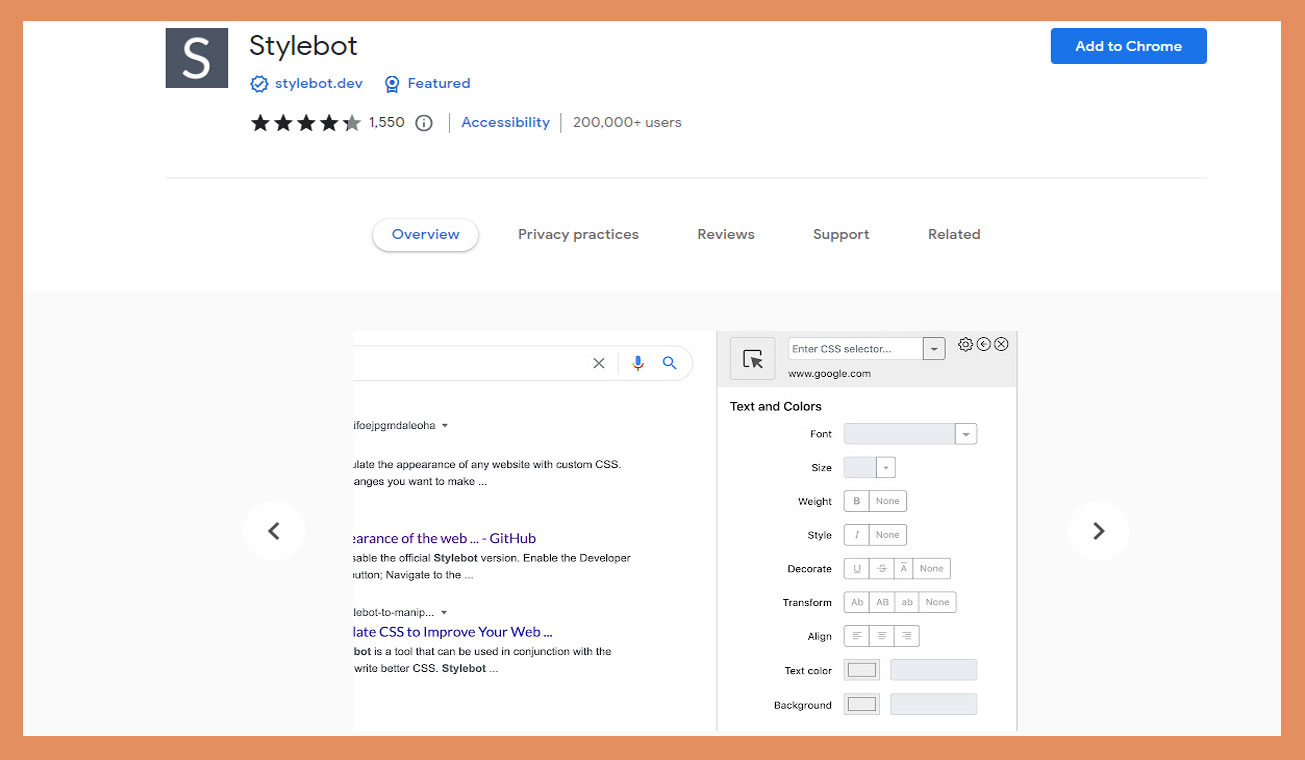Apply strikethrough decoration icon
The width and height of the screenshot is (1305, 760).
click(881, 568)
